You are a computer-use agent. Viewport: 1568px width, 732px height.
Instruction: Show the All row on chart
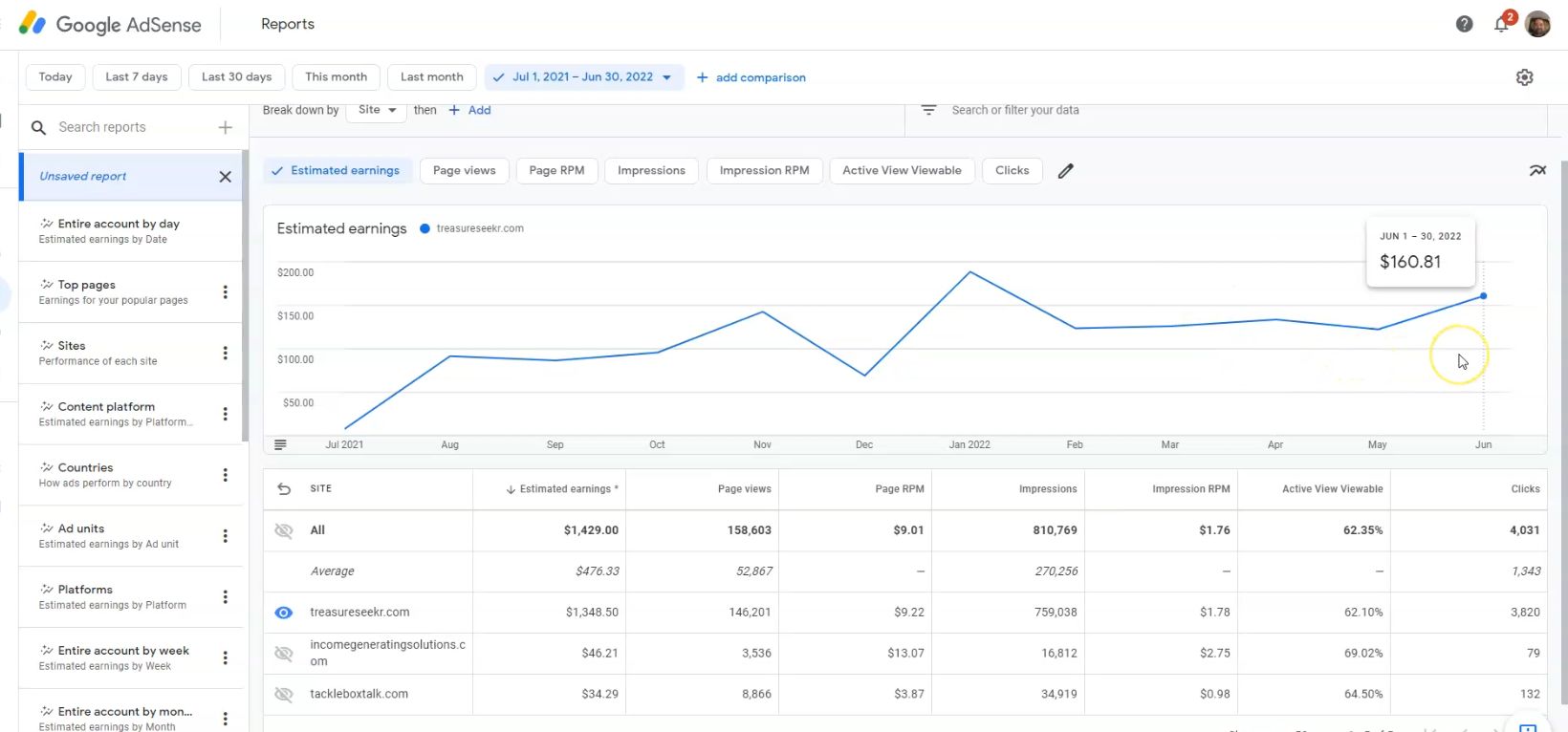(284, 530)
